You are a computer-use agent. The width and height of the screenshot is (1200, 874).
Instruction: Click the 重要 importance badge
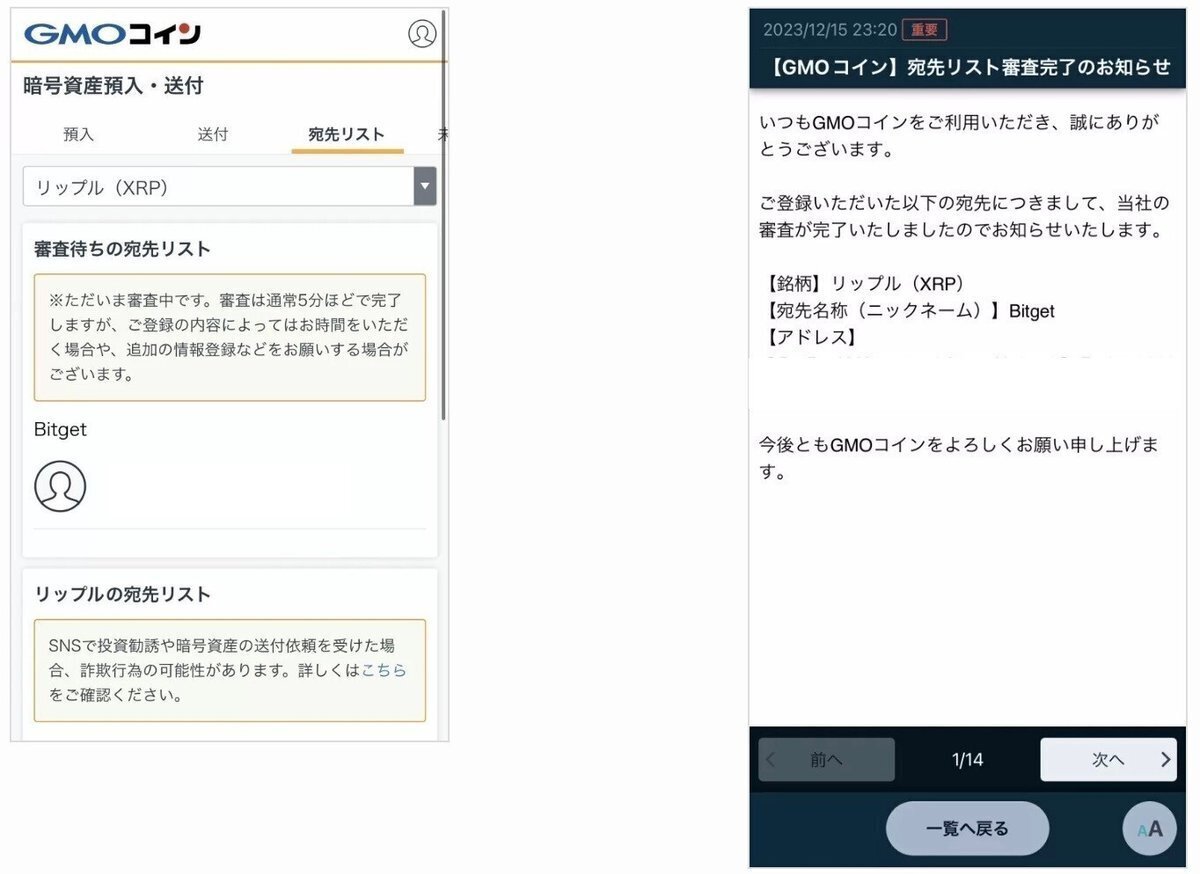click(925, 29)
